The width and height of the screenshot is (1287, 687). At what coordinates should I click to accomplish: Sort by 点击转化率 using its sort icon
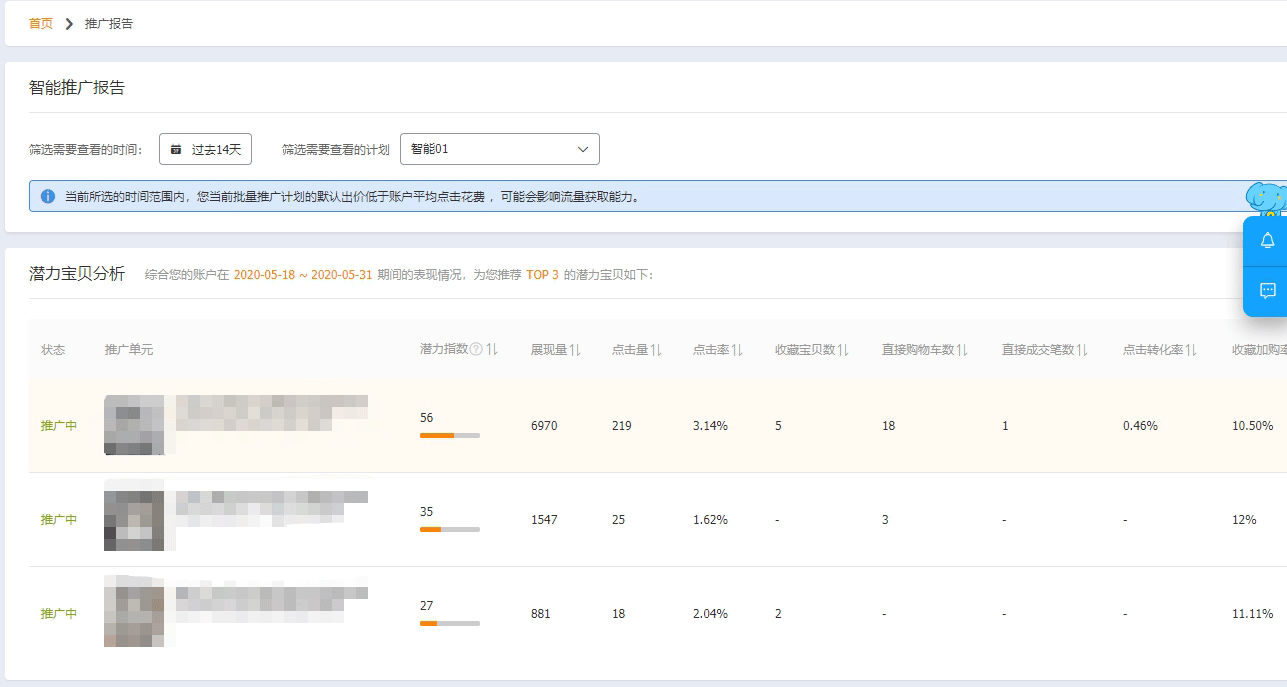point(1191,350)
